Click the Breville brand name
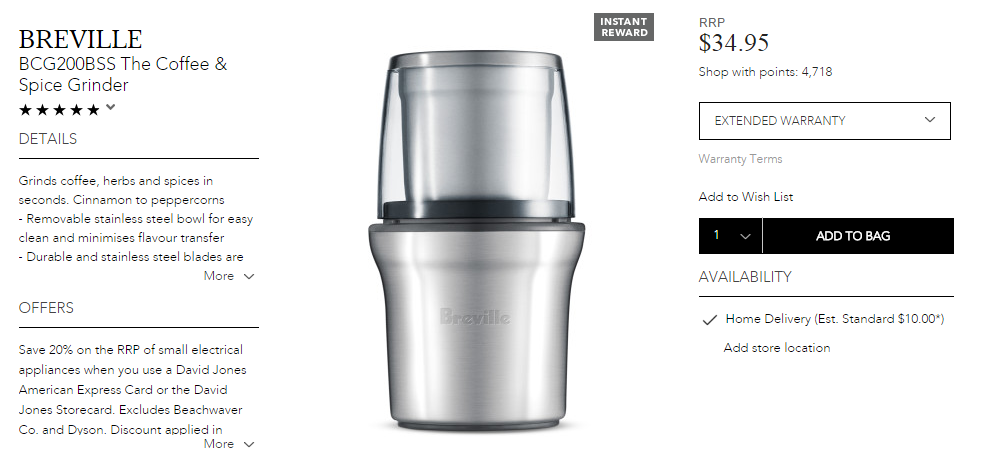The image size is (988, 459). pos(81,39)
